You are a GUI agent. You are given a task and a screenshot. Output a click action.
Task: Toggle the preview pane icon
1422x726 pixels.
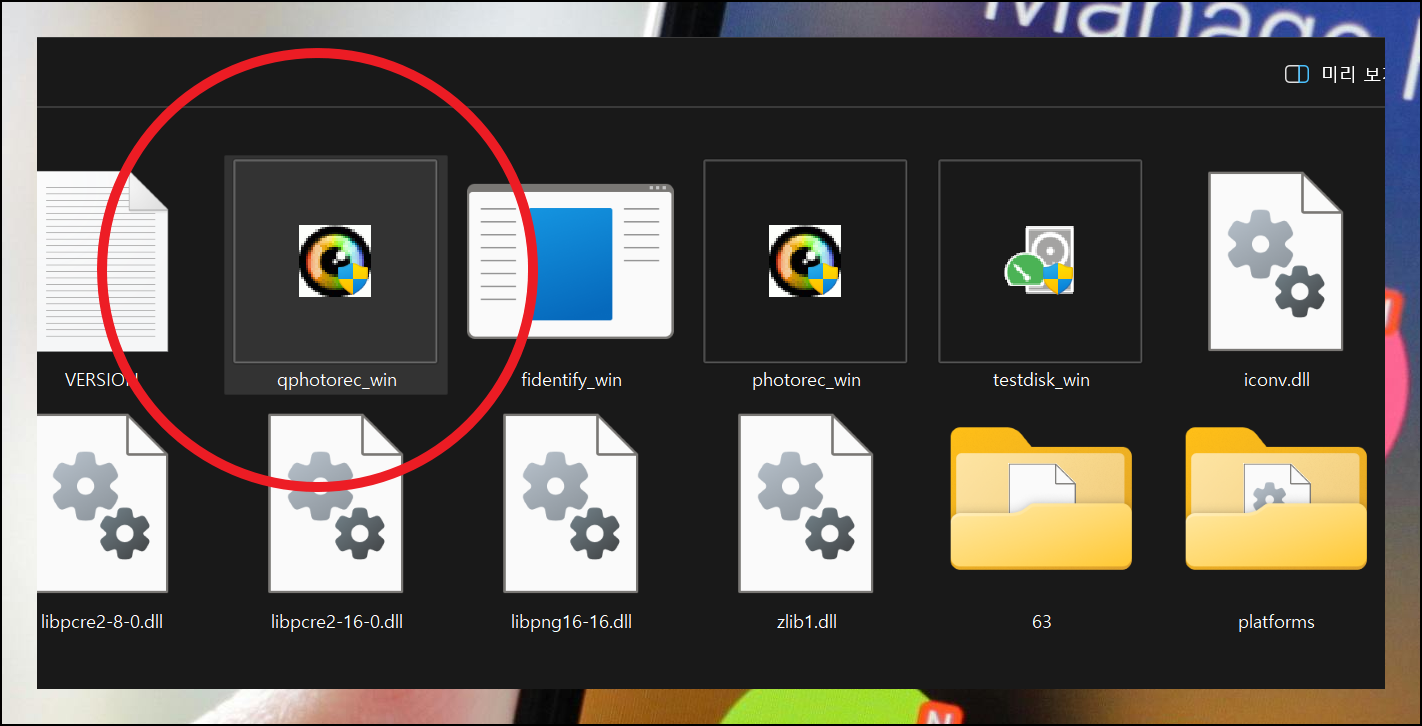click(1297, 74)
